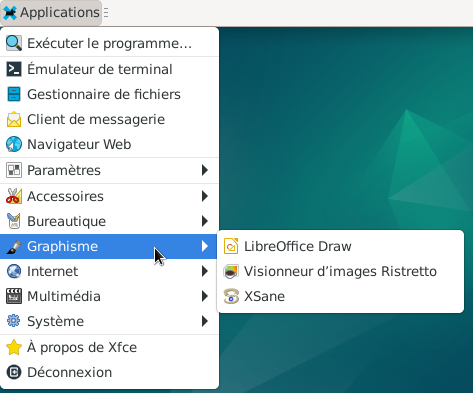Click the Déconnexion logout entry
Screen dimensions: 473x393
click(109, 372)
